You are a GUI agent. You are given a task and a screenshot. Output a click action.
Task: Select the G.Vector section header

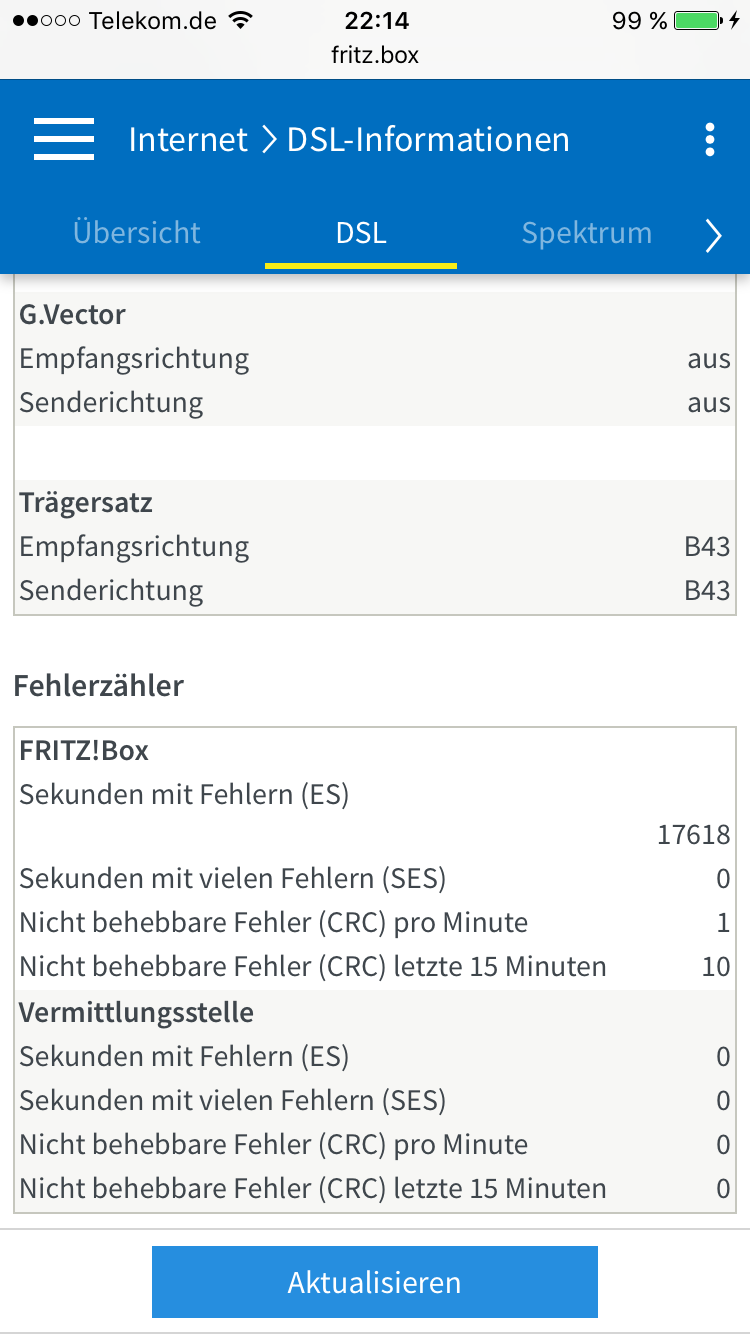click(x=73, y=315)
